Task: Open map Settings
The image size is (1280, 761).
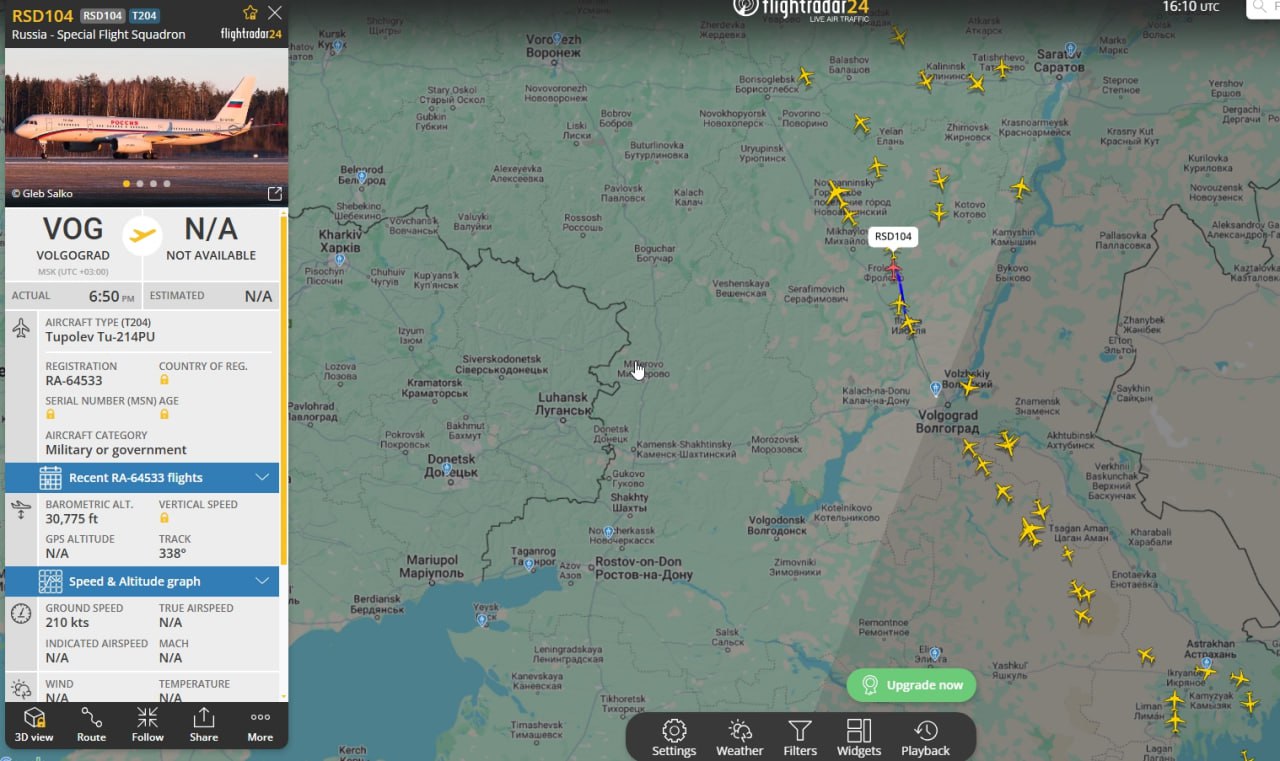Action: tap(674, 738)
